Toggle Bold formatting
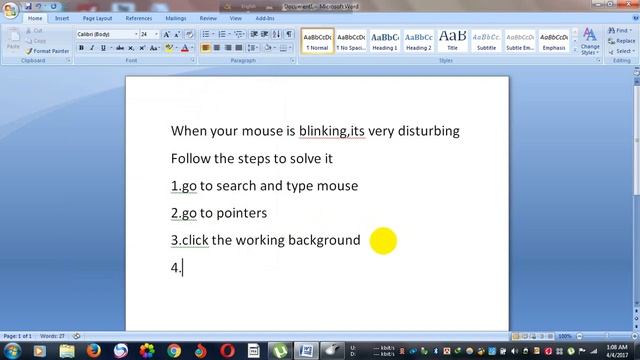 point(81,48)
